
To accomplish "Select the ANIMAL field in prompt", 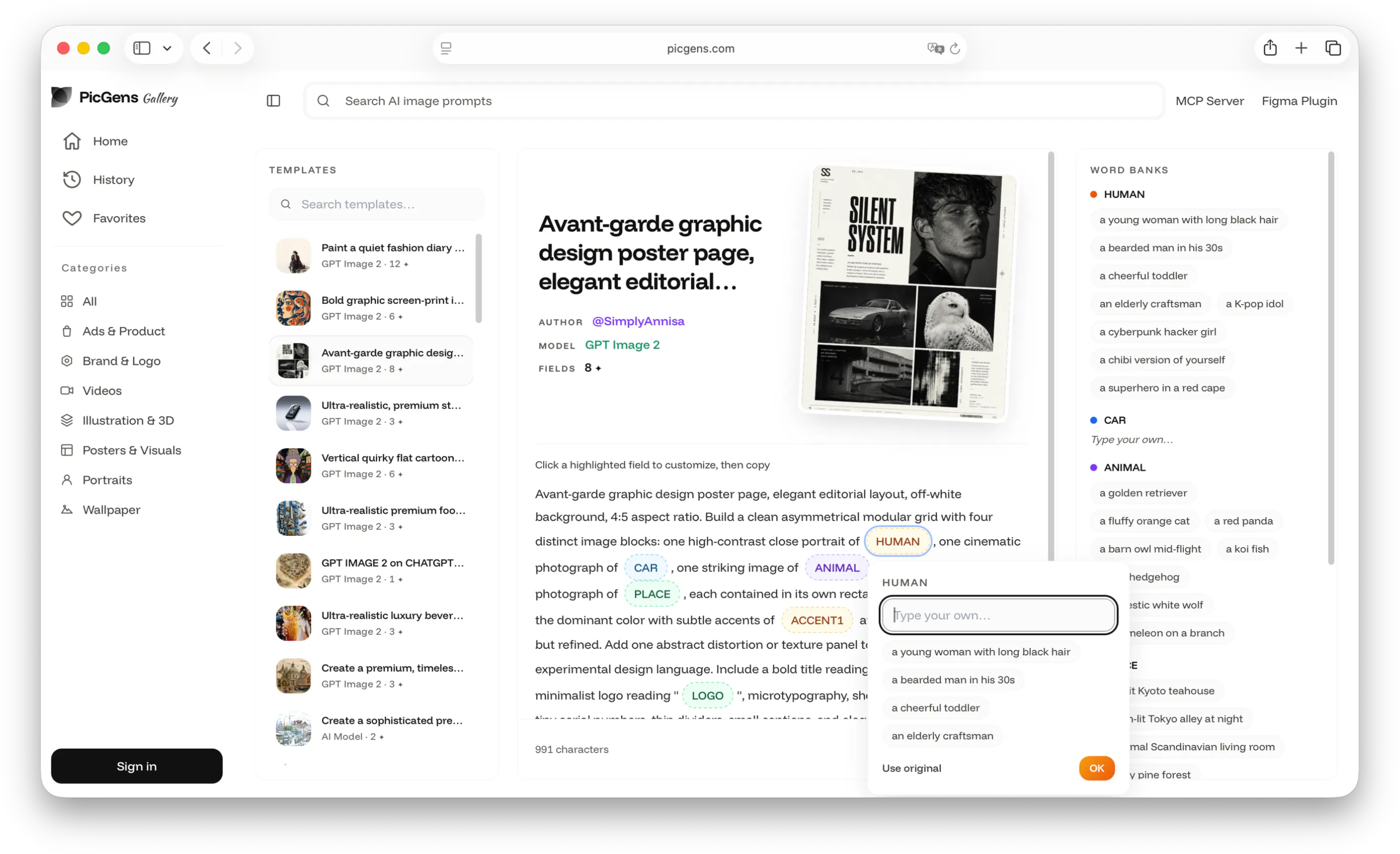I will (836, 567).
